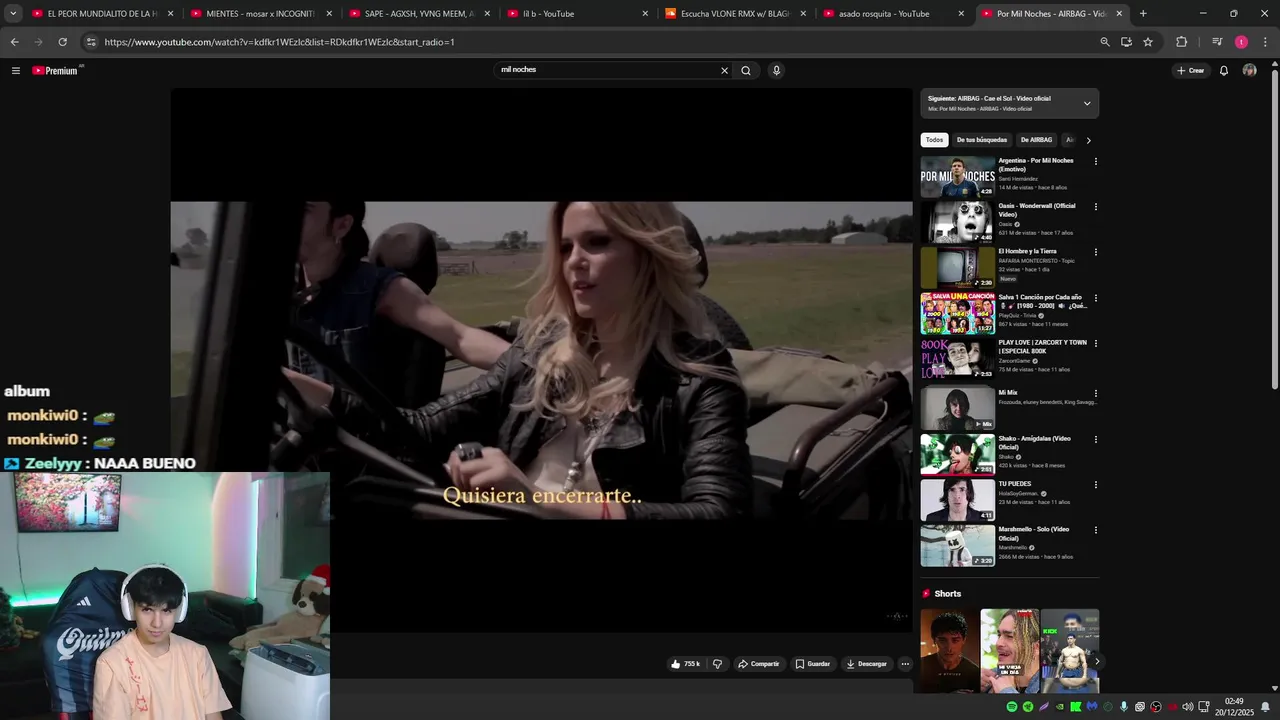This screenshot has height=720, width=1280.
Task: Go back with the browser back arrow
Action: (x=14, y=42)
